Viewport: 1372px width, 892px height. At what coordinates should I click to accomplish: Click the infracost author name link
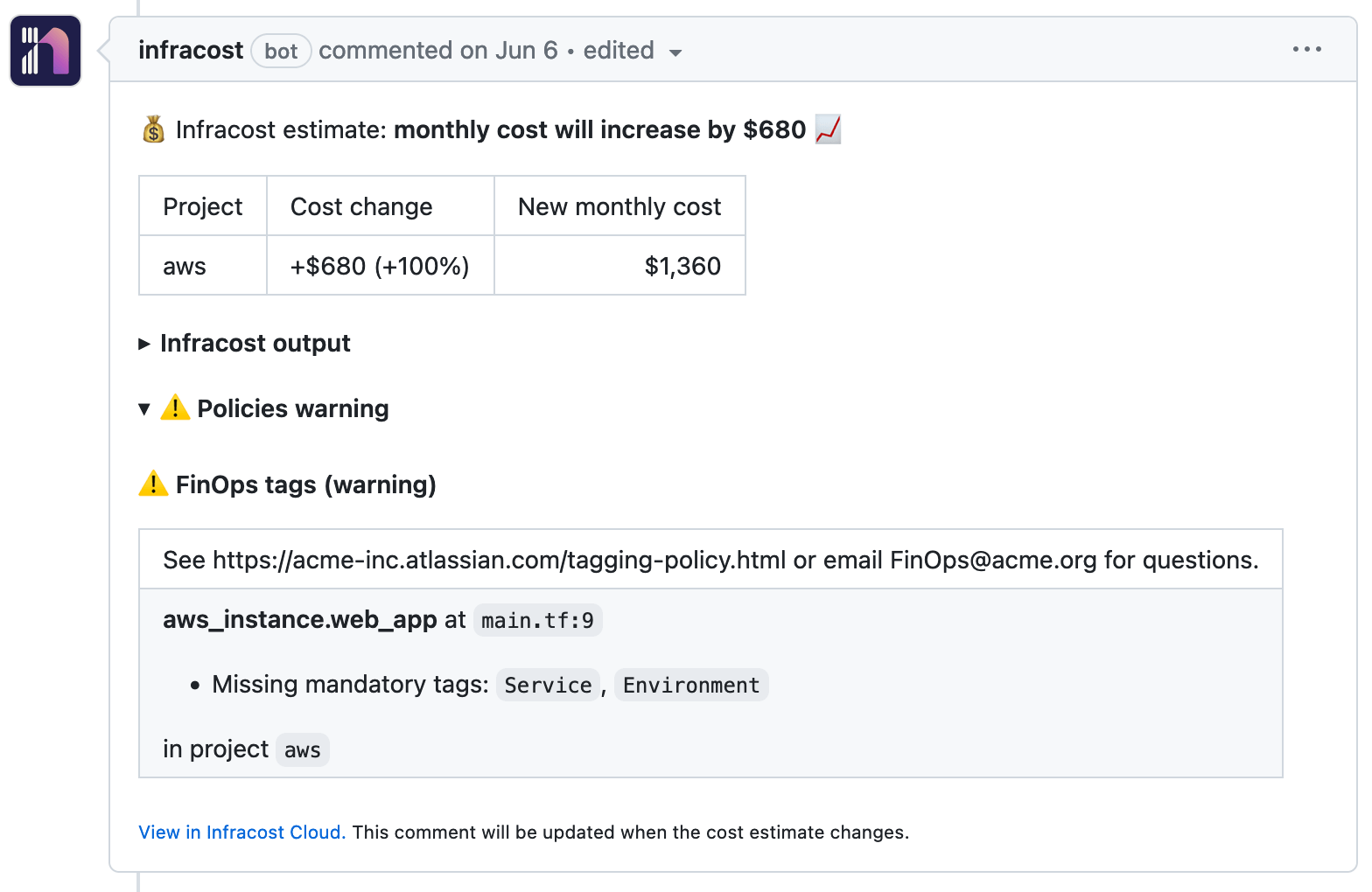click(191, 51)
